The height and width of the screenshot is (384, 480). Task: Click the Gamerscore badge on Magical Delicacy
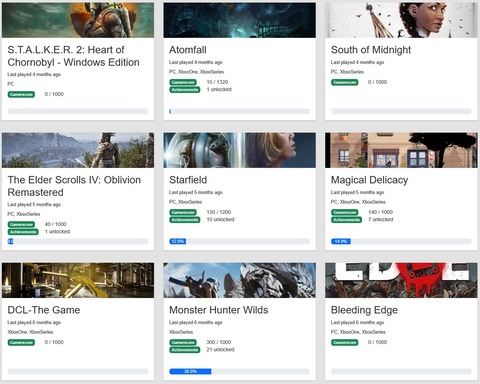[x=345, y=212]
